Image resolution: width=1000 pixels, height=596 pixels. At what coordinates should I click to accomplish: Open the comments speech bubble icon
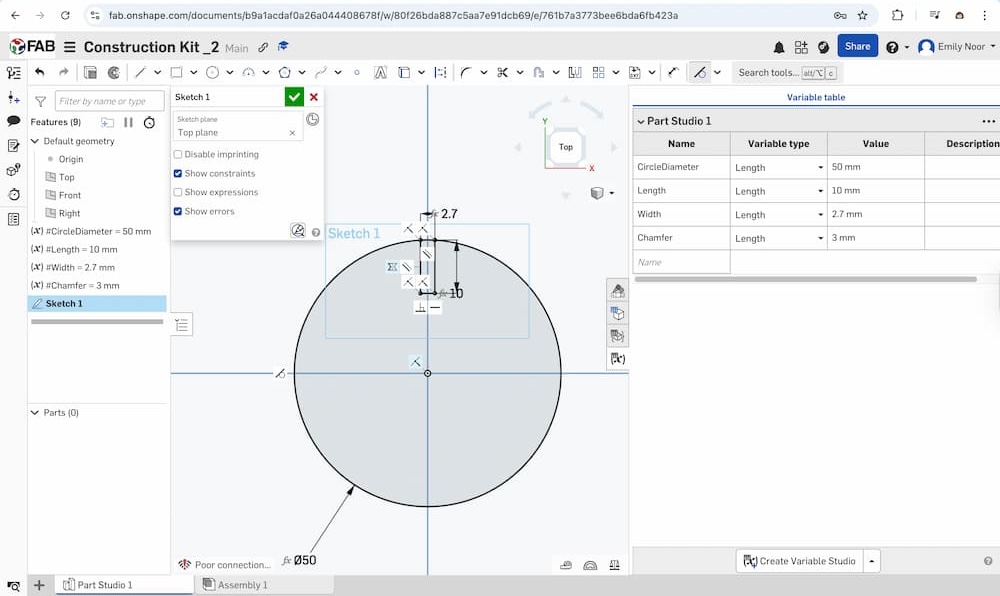13,121
